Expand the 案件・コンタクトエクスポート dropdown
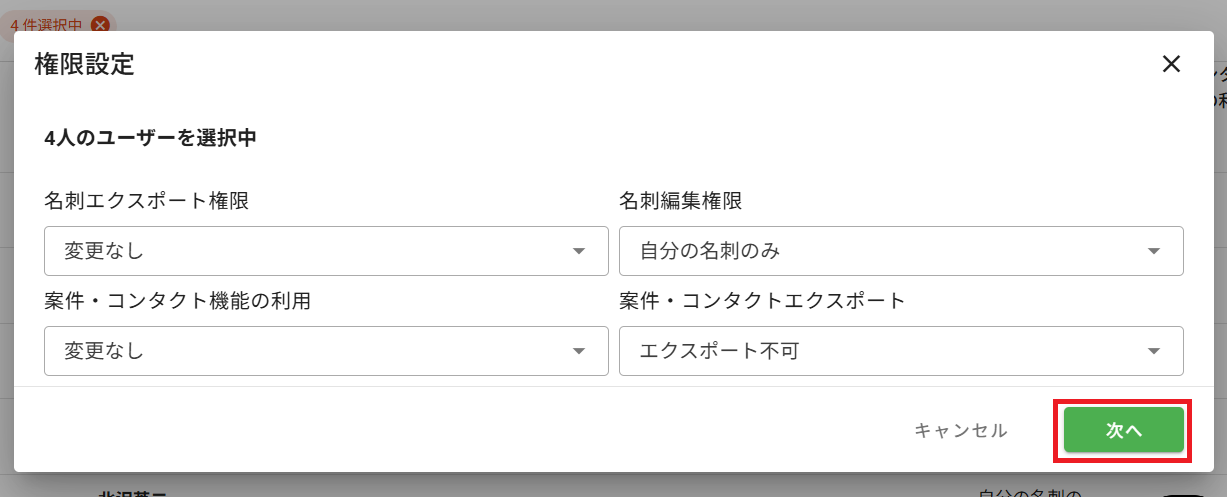 click(x=901, y=351)
